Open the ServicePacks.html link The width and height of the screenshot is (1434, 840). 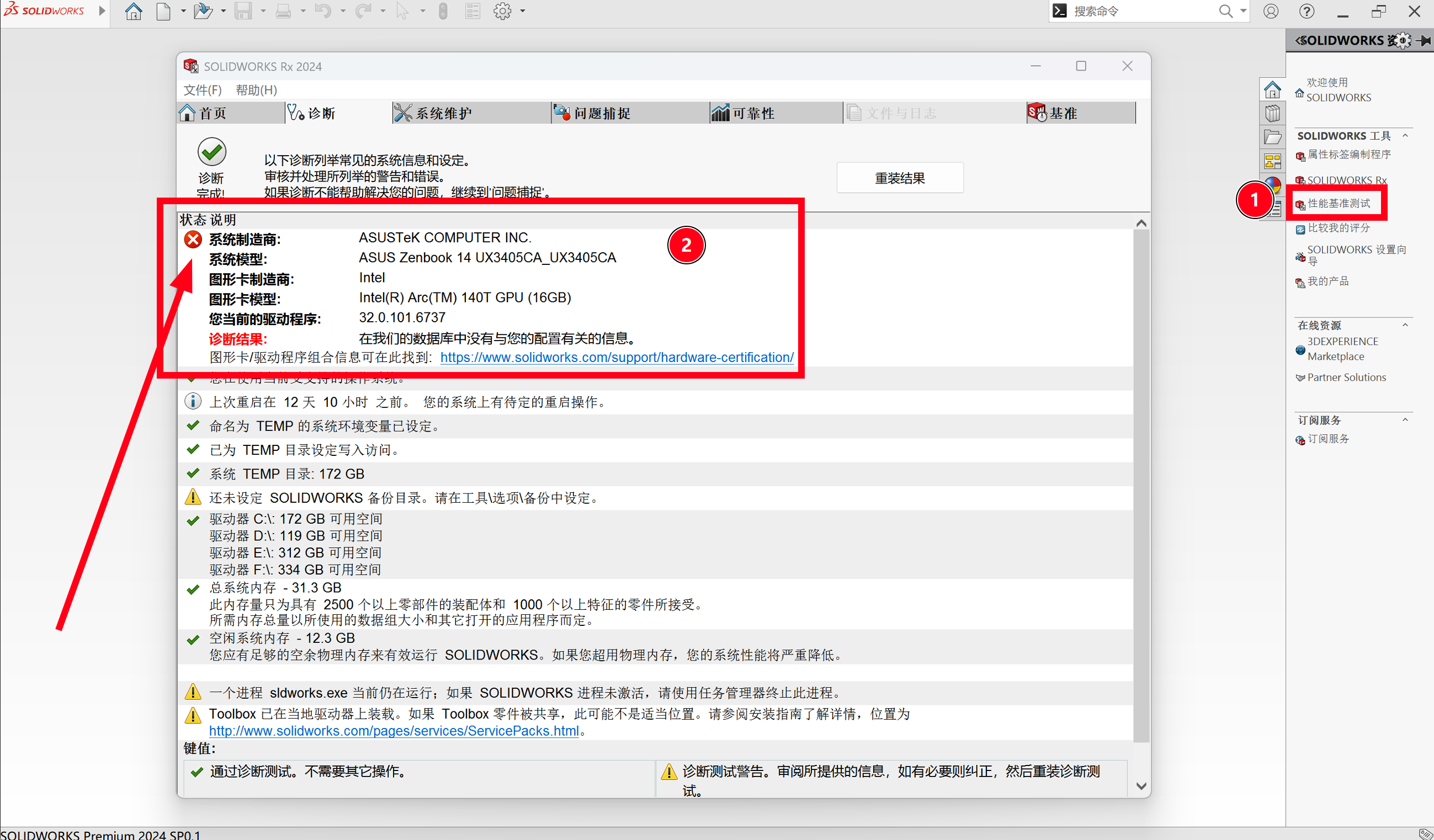click(x=394, y=731)
